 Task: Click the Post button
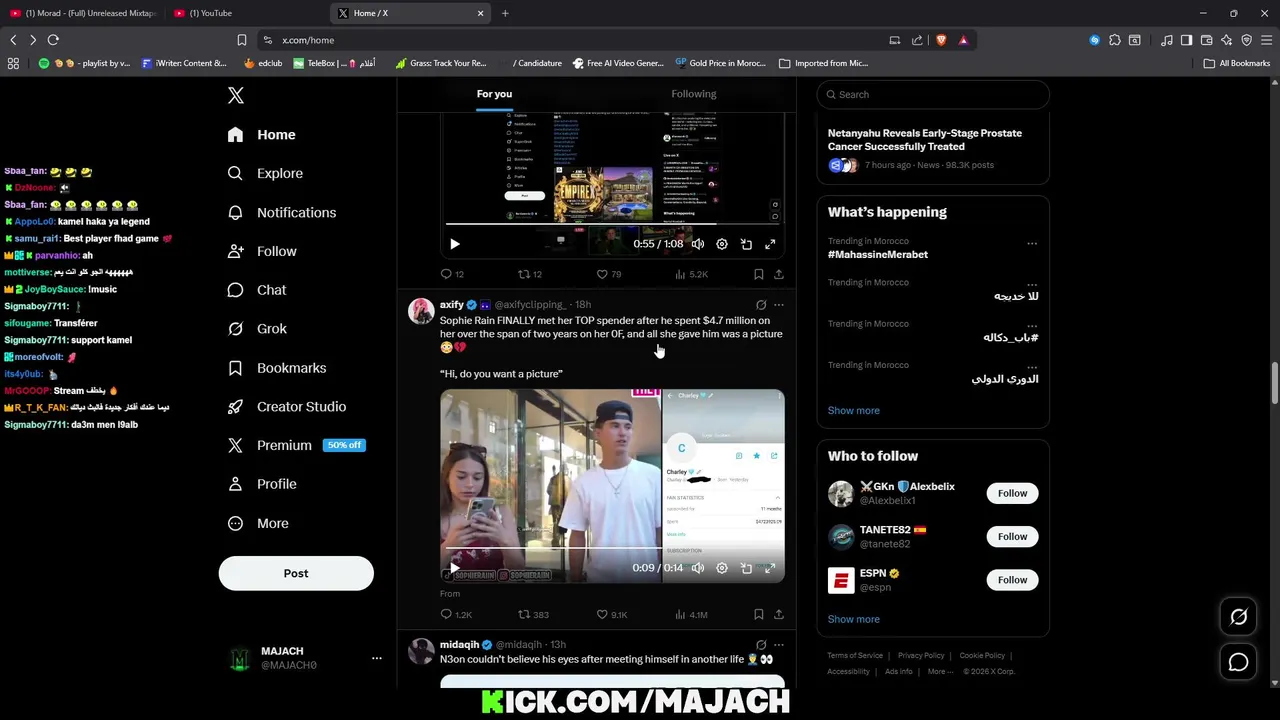[296, 573]
